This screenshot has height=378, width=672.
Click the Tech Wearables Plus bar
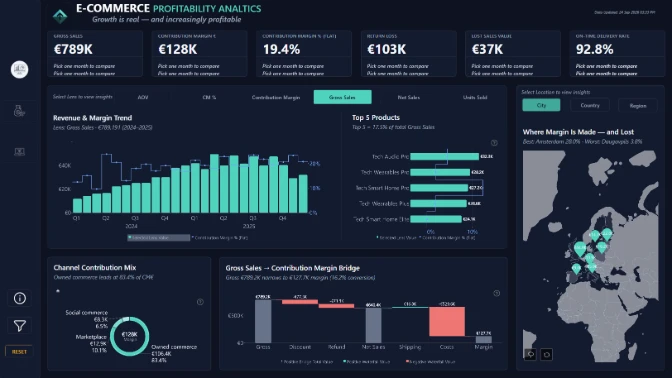[438, 204]
